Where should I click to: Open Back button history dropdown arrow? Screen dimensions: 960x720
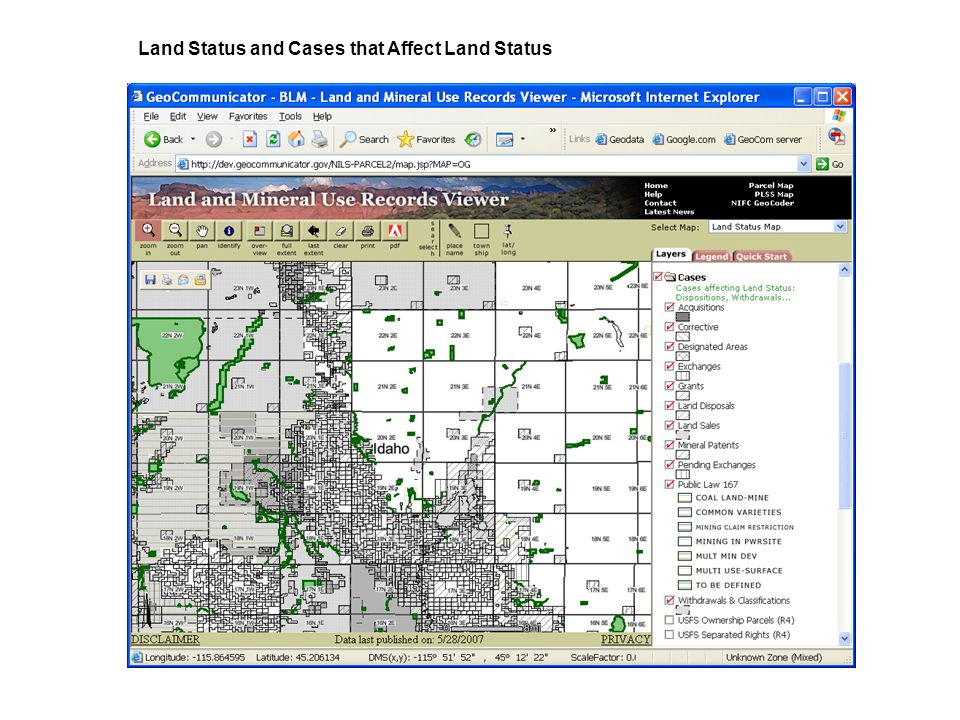pyautogui.click(x=193, y=140)
